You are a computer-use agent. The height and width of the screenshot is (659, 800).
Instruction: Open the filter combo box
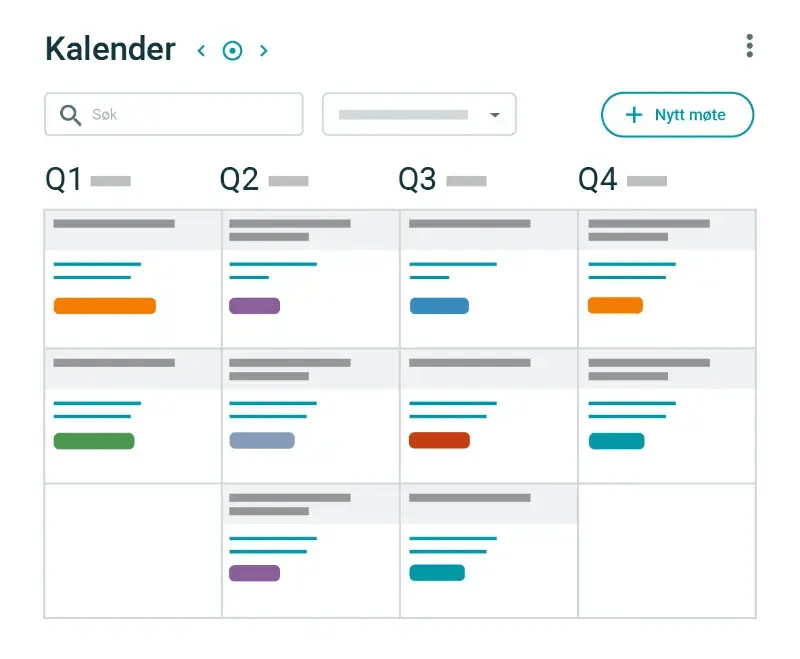point(419,114)
